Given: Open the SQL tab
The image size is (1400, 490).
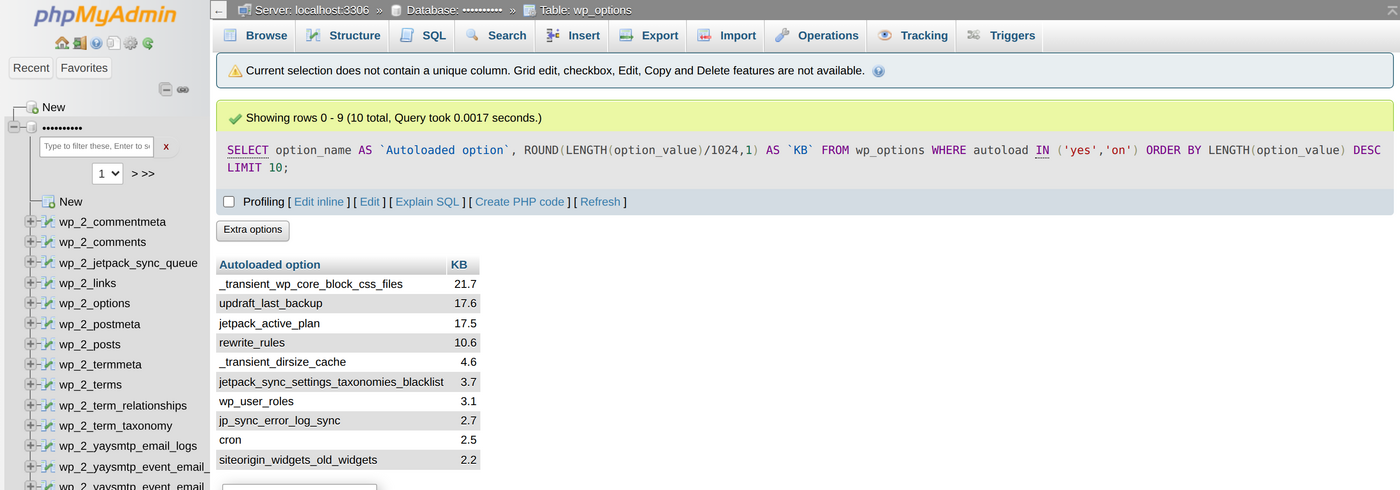Looking at the screenshot, I should [422, 35].
